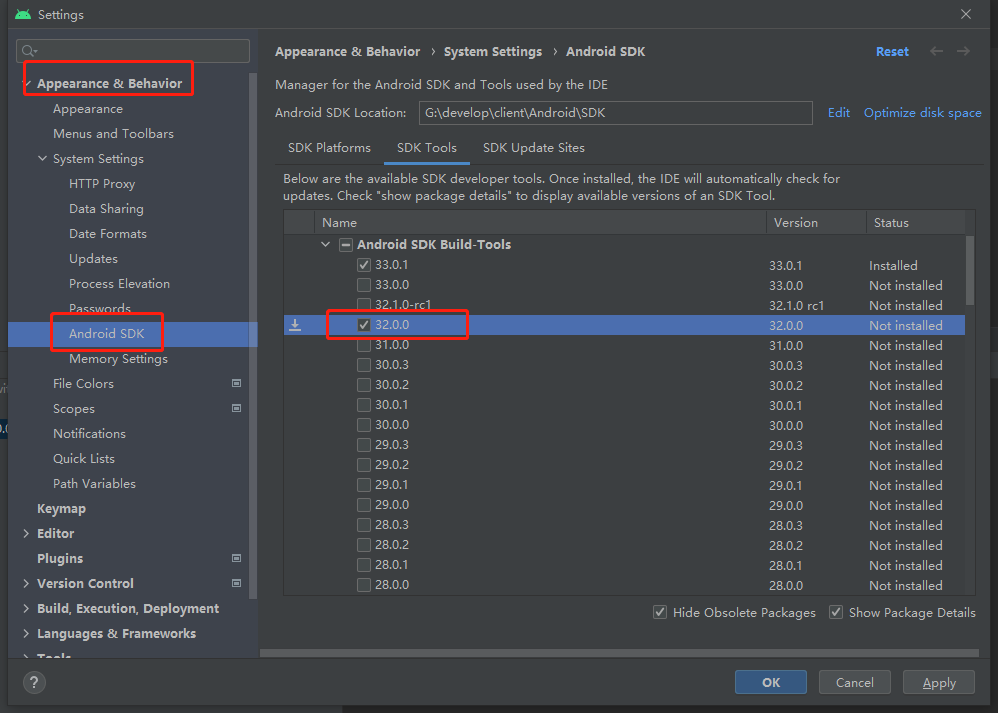This screenshot has width=998, height=713.
Task: Focus the settings search field
Action: coord(133,51)
